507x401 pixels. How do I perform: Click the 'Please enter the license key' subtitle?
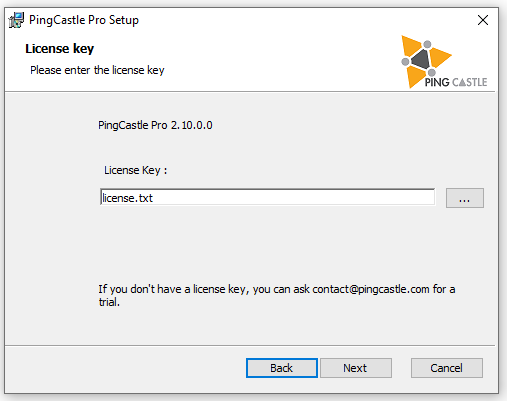coord(97,70)
